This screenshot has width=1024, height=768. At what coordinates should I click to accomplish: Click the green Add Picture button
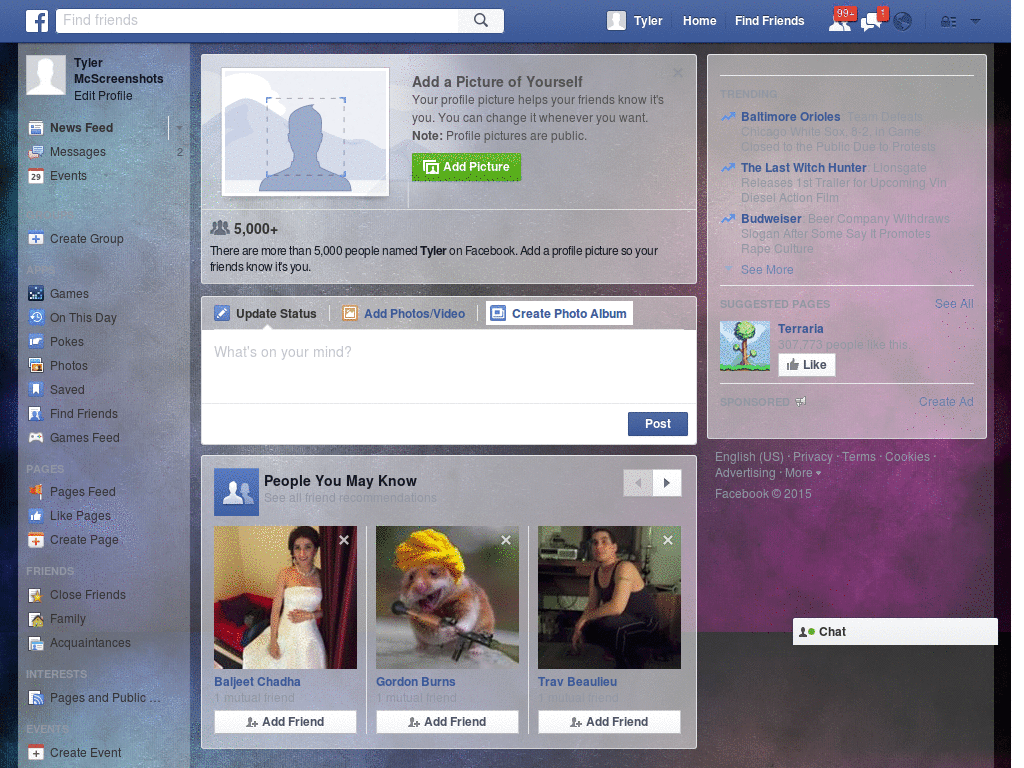click(x=466, y=167)
